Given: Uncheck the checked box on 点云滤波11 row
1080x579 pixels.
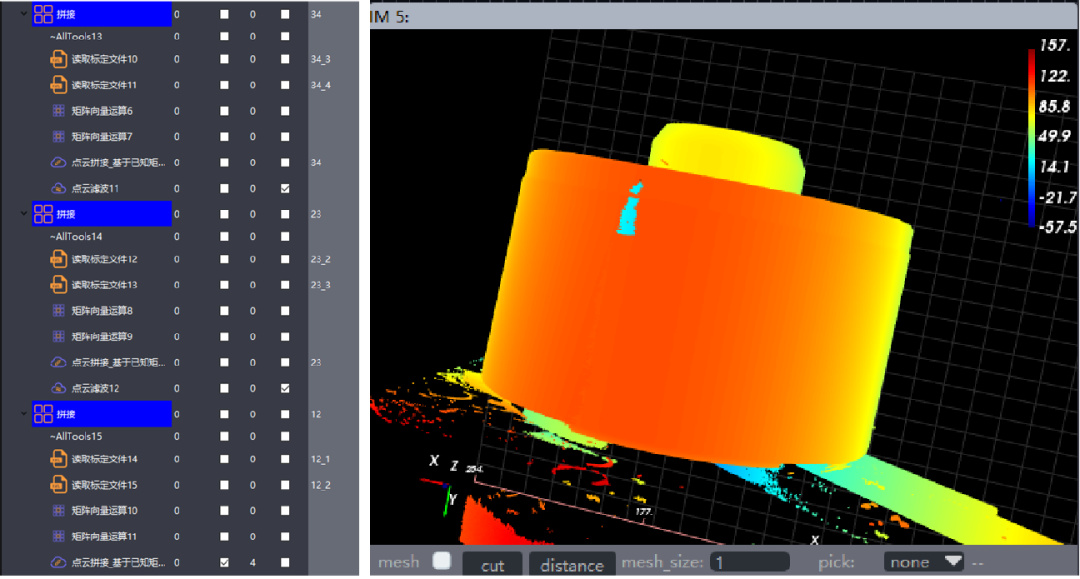Looking at the screenshot, I should (x=286, y=188).
